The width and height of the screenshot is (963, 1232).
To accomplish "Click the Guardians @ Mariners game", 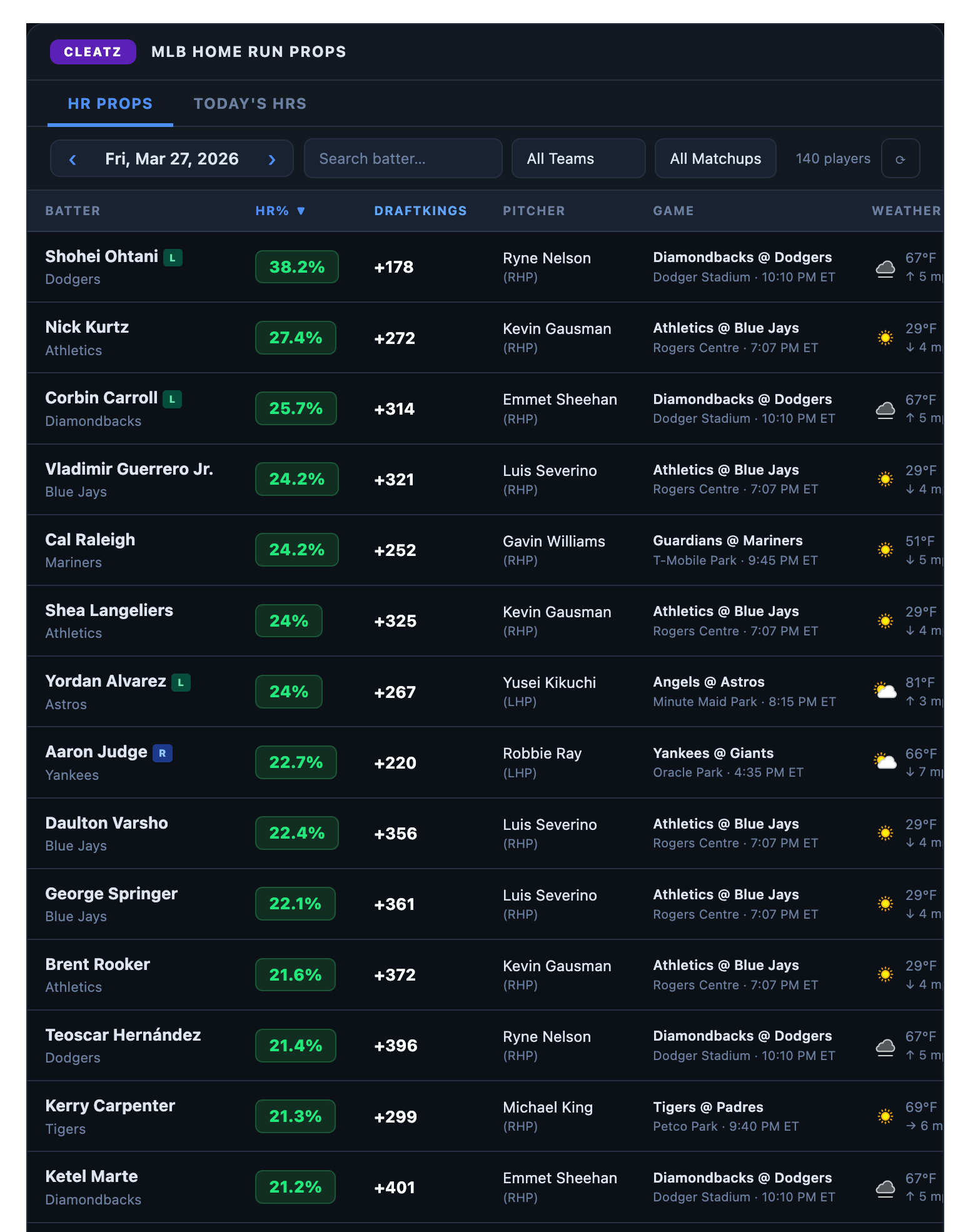I will (728, 540).
